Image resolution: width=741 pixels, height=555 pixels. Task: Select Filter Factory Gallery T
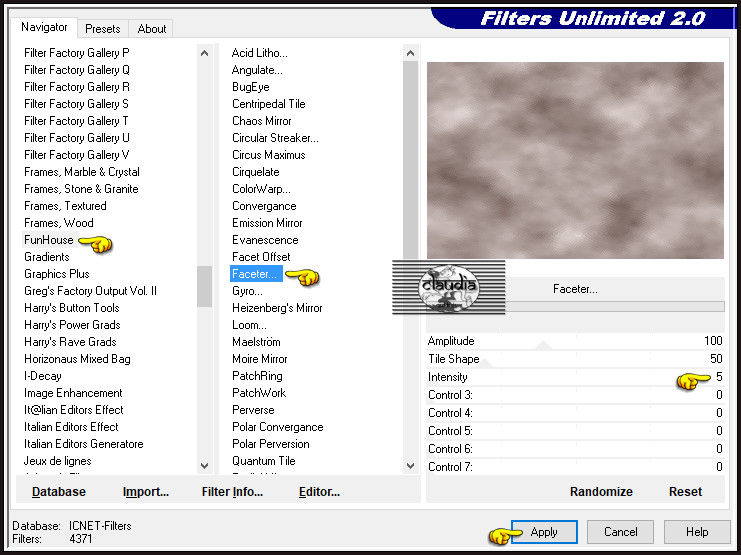(x=76, y=121)
